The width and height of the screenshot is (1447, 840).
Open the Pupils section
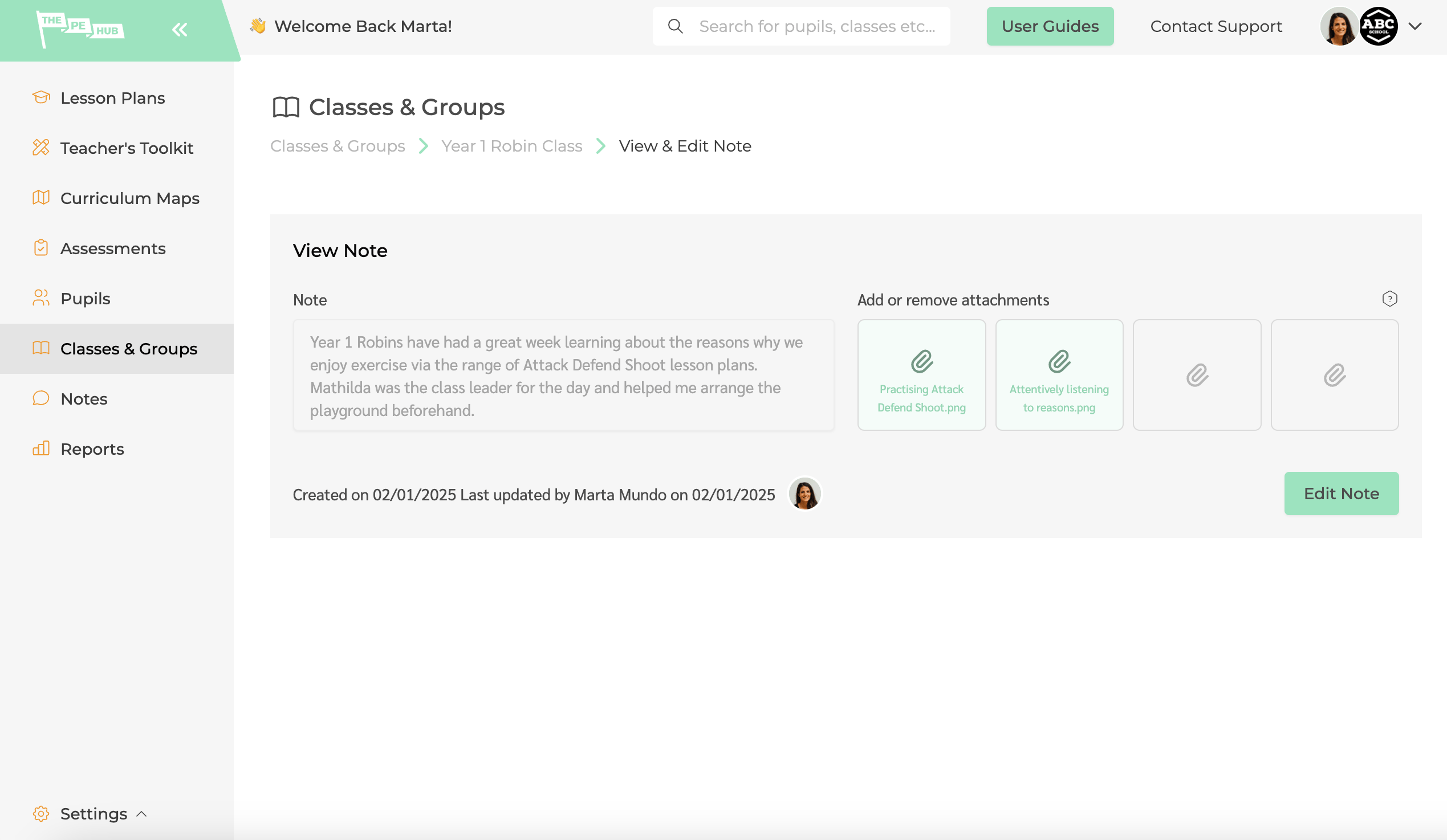pos(85,298)
